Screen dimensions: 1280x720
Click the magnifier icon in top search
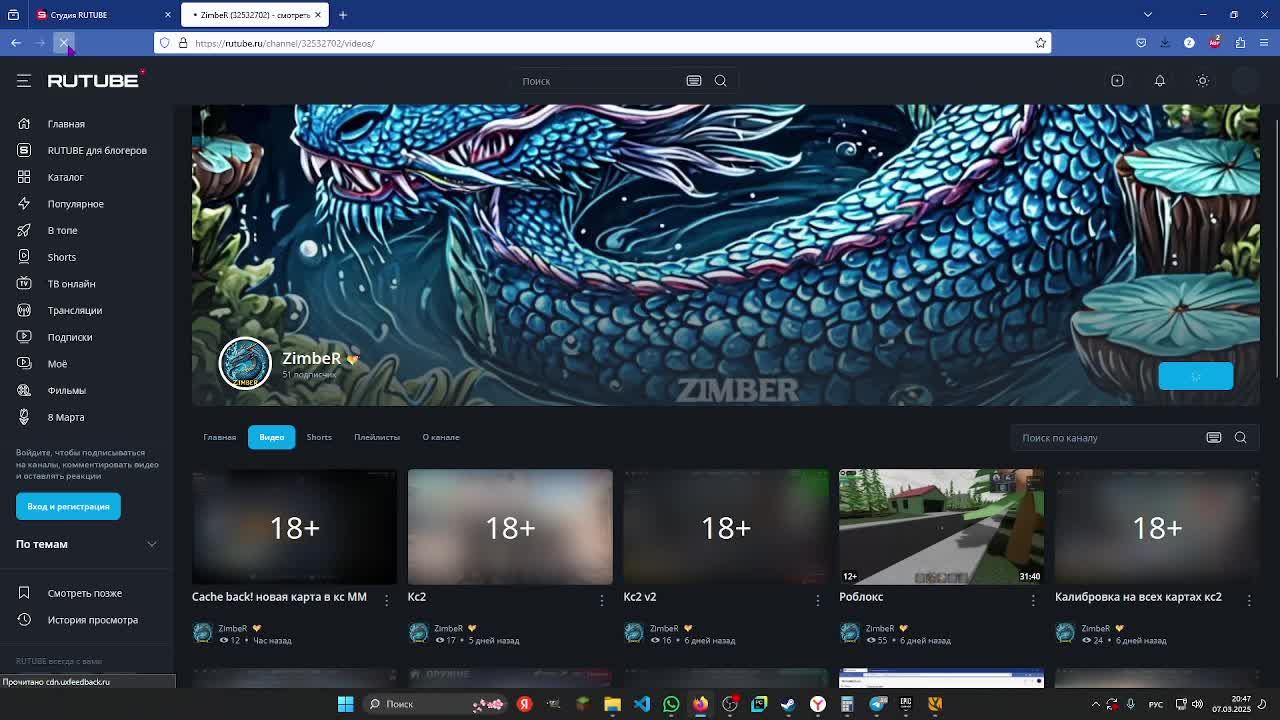pos(720,81)
